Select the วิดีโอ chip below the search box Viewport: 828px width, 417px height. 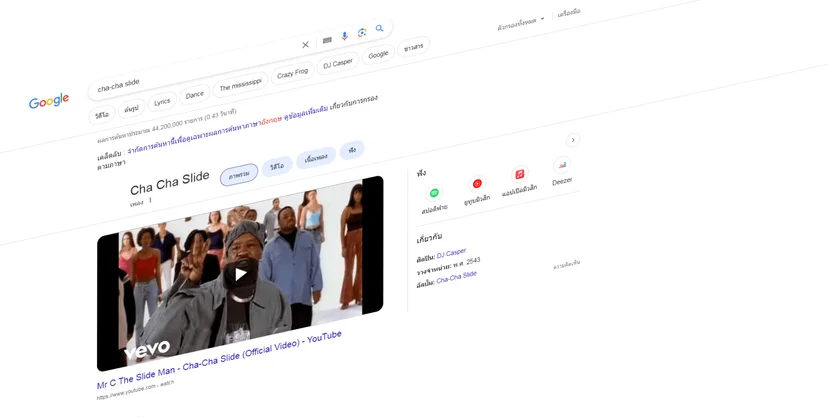102,115
